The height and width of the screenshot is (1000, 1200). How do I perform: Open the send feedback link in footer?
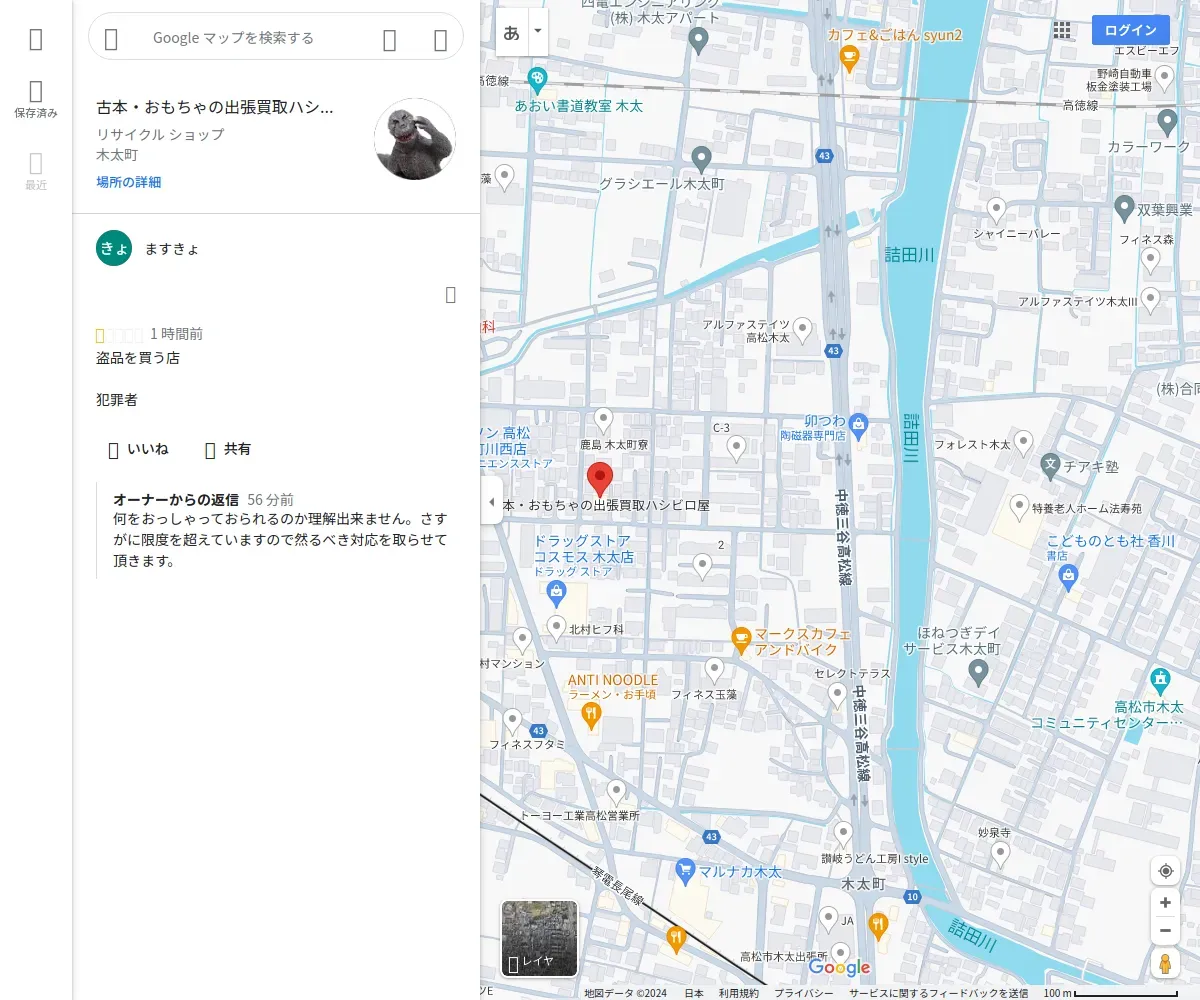pyautogui.click(x=938, y=993)
